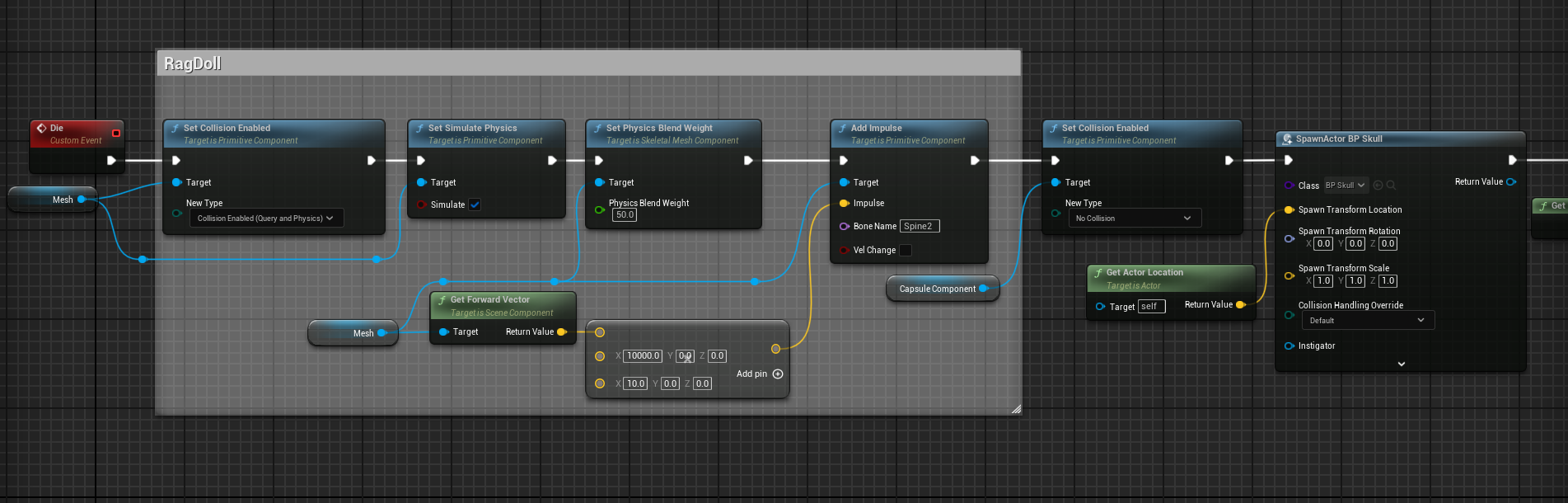
Task: Click the Die event's white execution output pin
Action: point(111,161)
